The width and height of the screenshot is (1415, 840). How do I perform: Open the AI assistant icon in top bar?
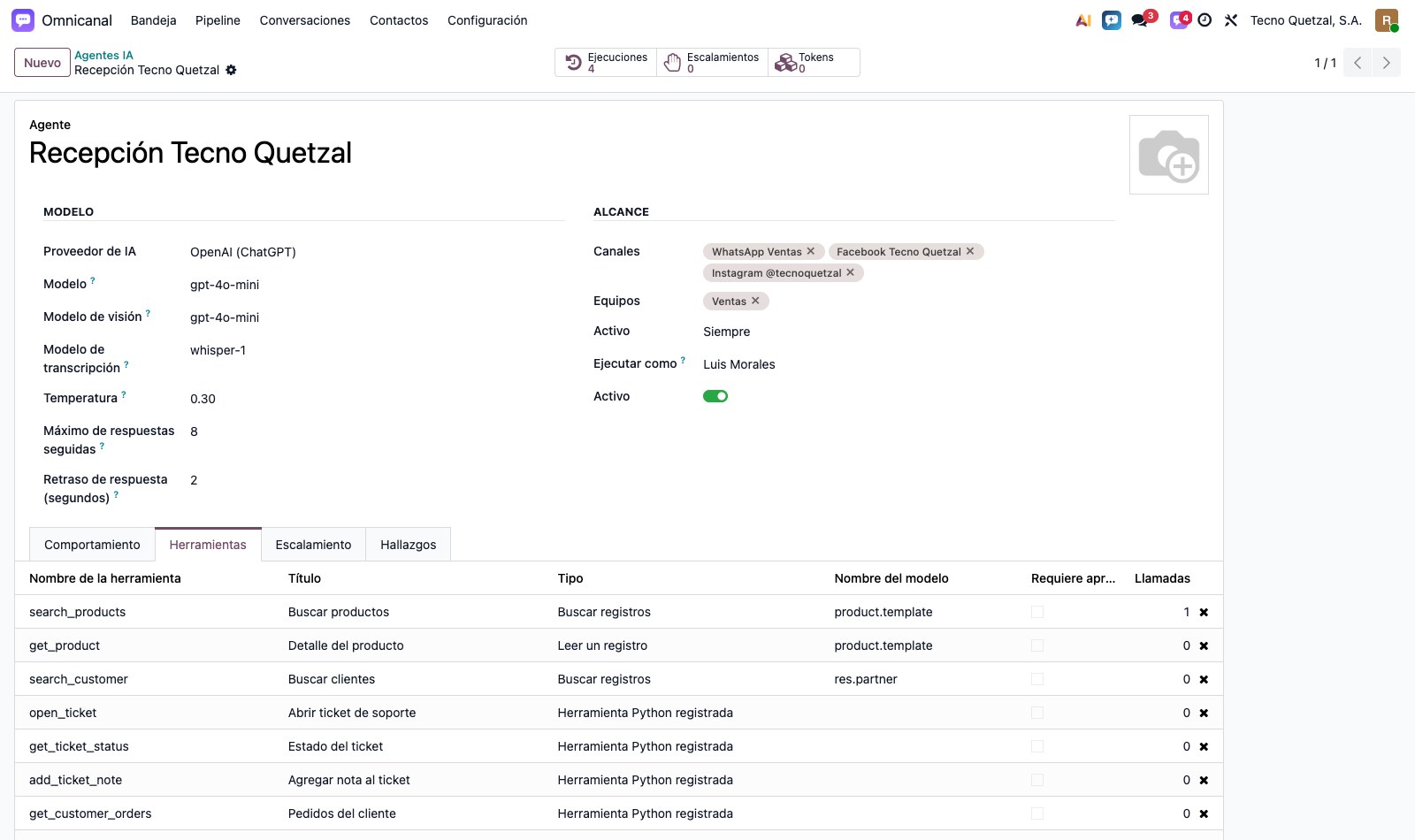[x=1083, y=20]
